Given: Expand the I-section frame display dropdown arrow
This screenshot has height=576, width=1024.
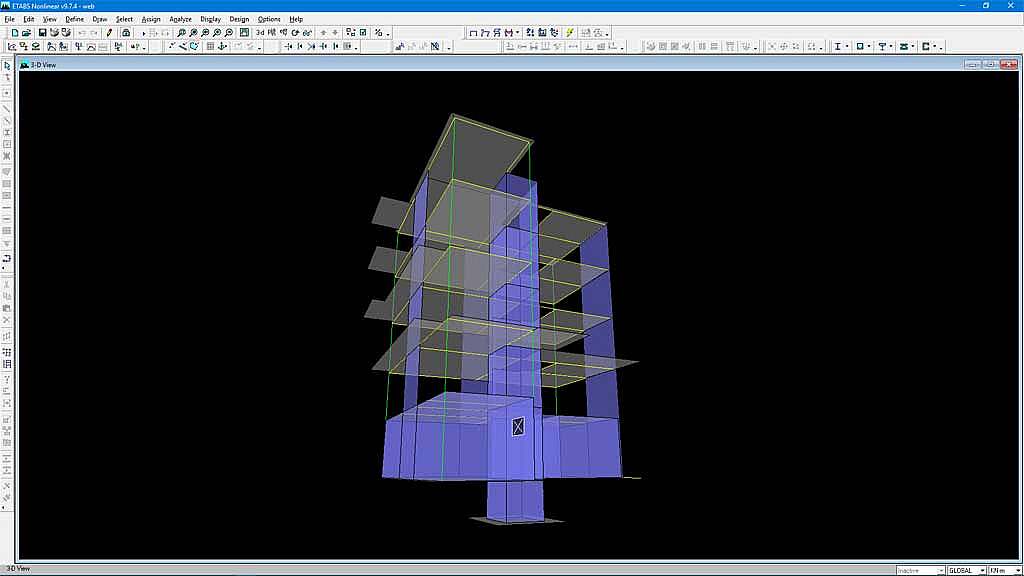Looking at the screenshot, I should click(847, 47).
